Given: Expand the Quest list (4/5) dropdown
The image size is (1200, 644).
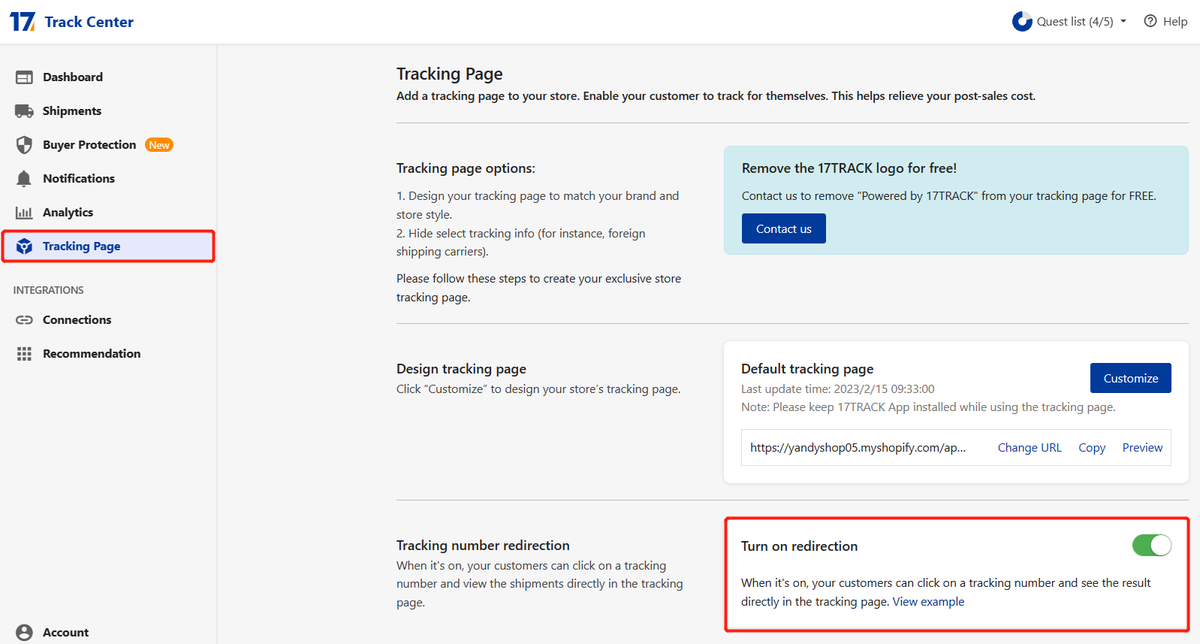Looking at the screenshot, I should [x=1070, y=21].
